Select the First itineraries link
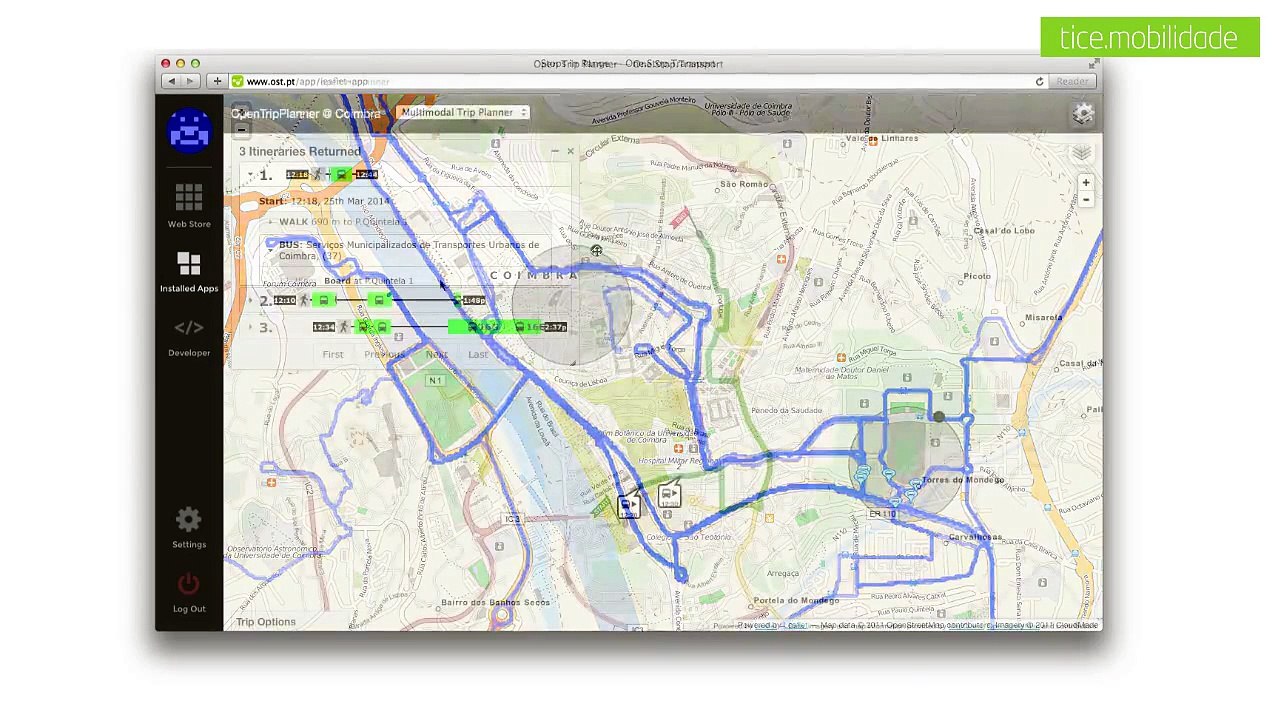 [x=333, y=354]
